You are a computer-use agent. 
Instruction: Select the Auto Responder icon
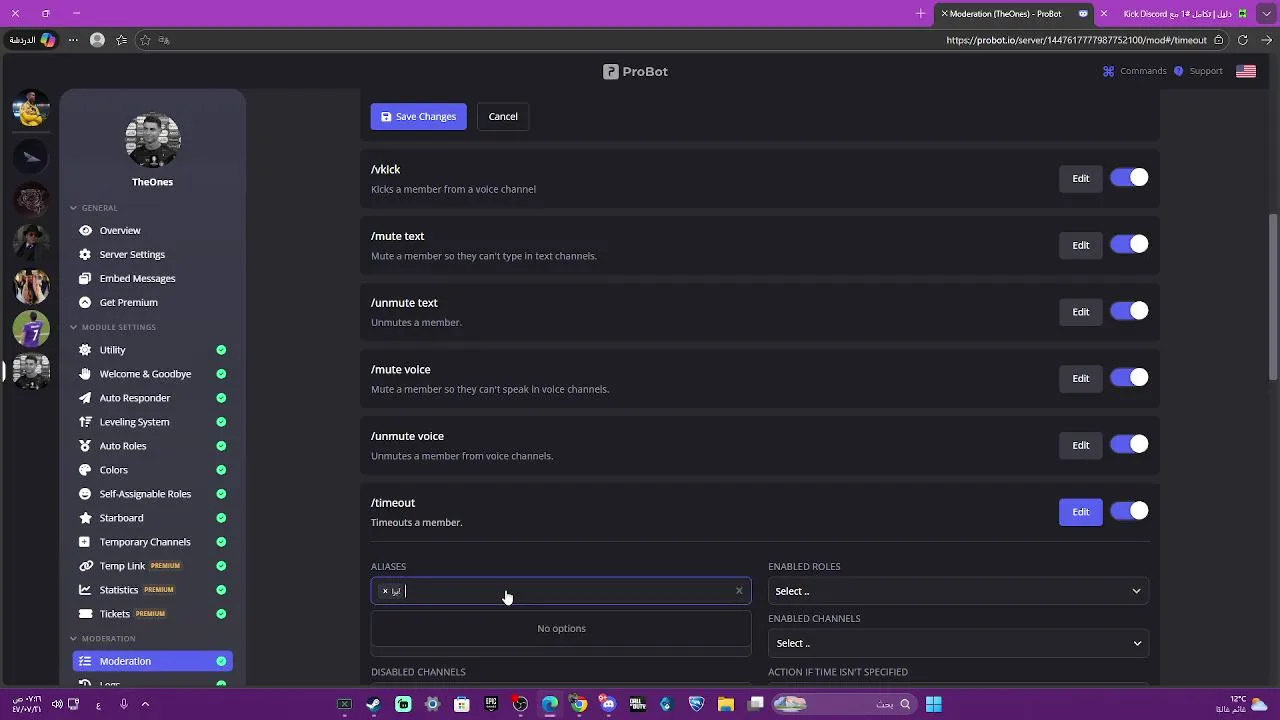[x=85, y=398]
